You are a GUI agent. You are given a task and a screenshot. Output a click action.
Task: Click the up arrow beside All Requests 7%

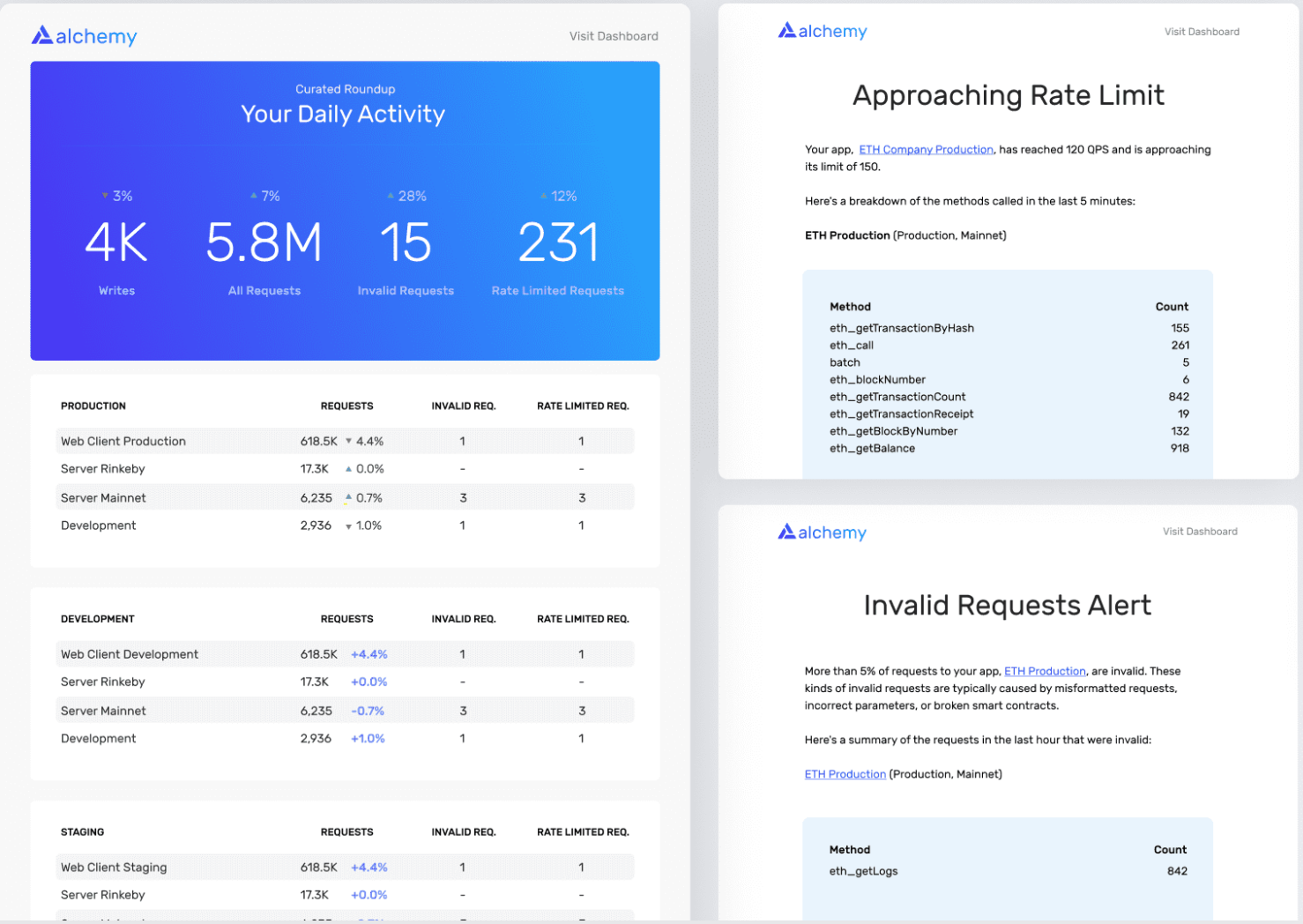pyautogui.click(x=254, y=196)
